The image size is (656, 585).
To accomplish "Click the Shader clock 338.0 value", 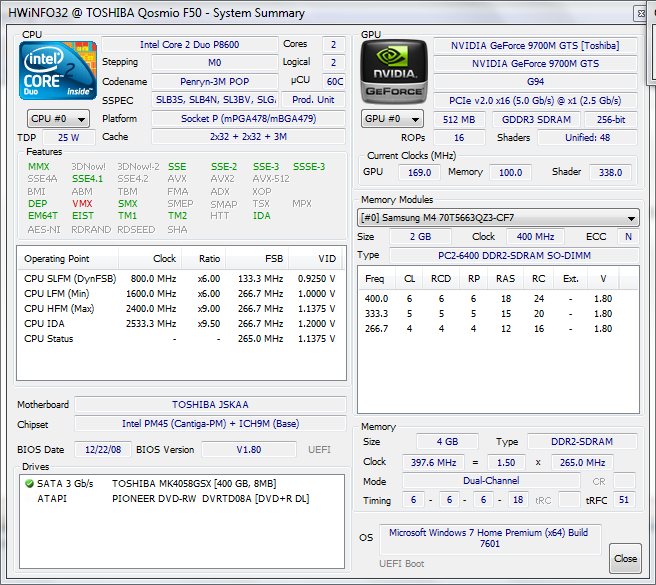I will (610, 172).
